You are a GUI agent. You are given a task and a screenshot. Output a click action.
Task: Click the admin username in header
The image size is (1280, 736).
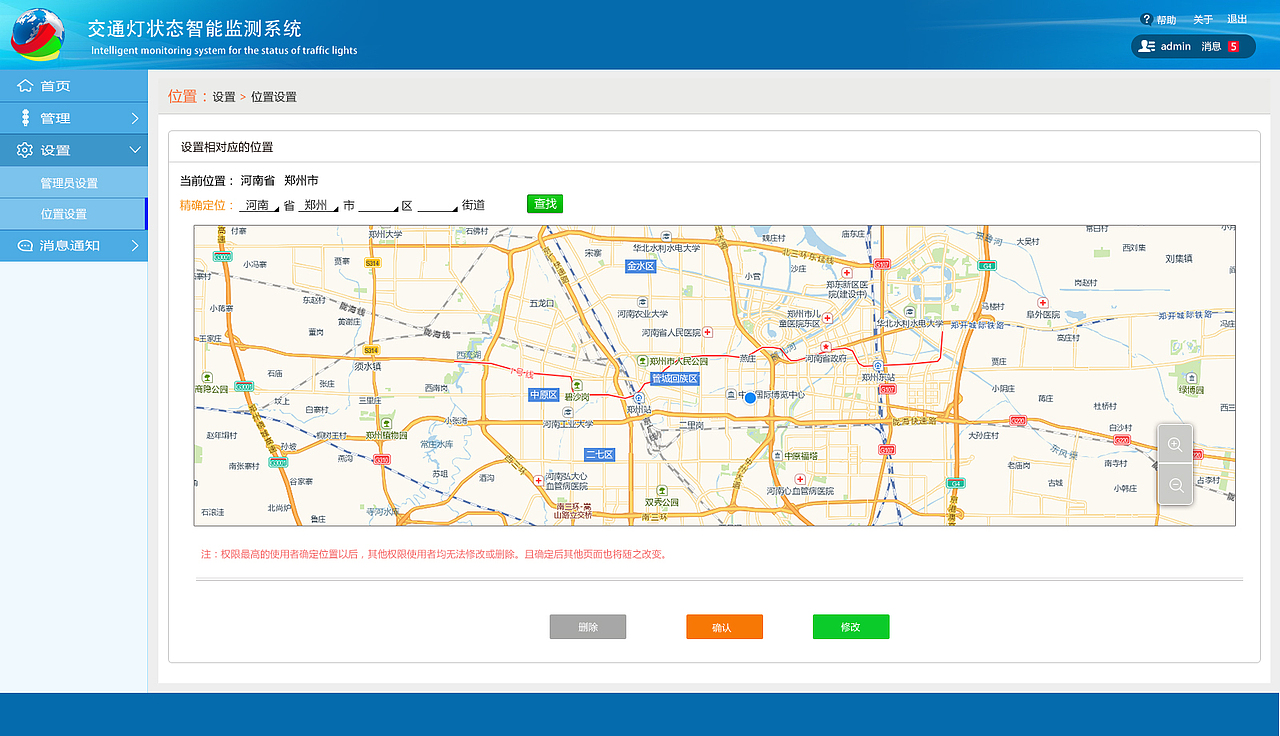pos(1176,46)
